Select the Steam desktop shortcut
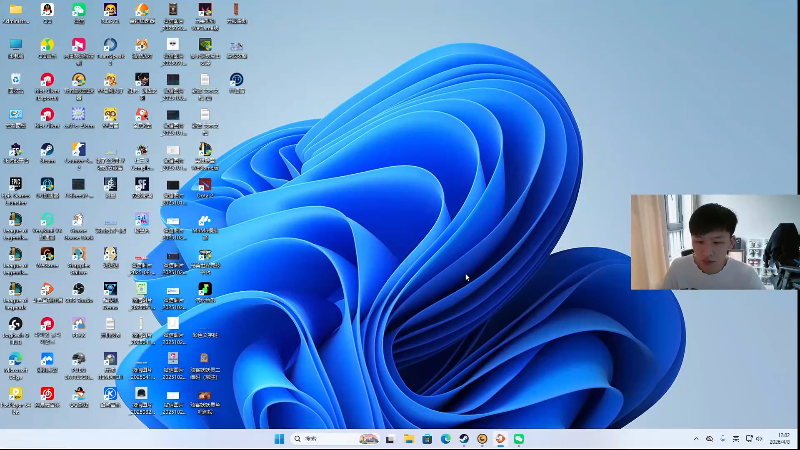The image size is (800, 450). coord(47,150)
